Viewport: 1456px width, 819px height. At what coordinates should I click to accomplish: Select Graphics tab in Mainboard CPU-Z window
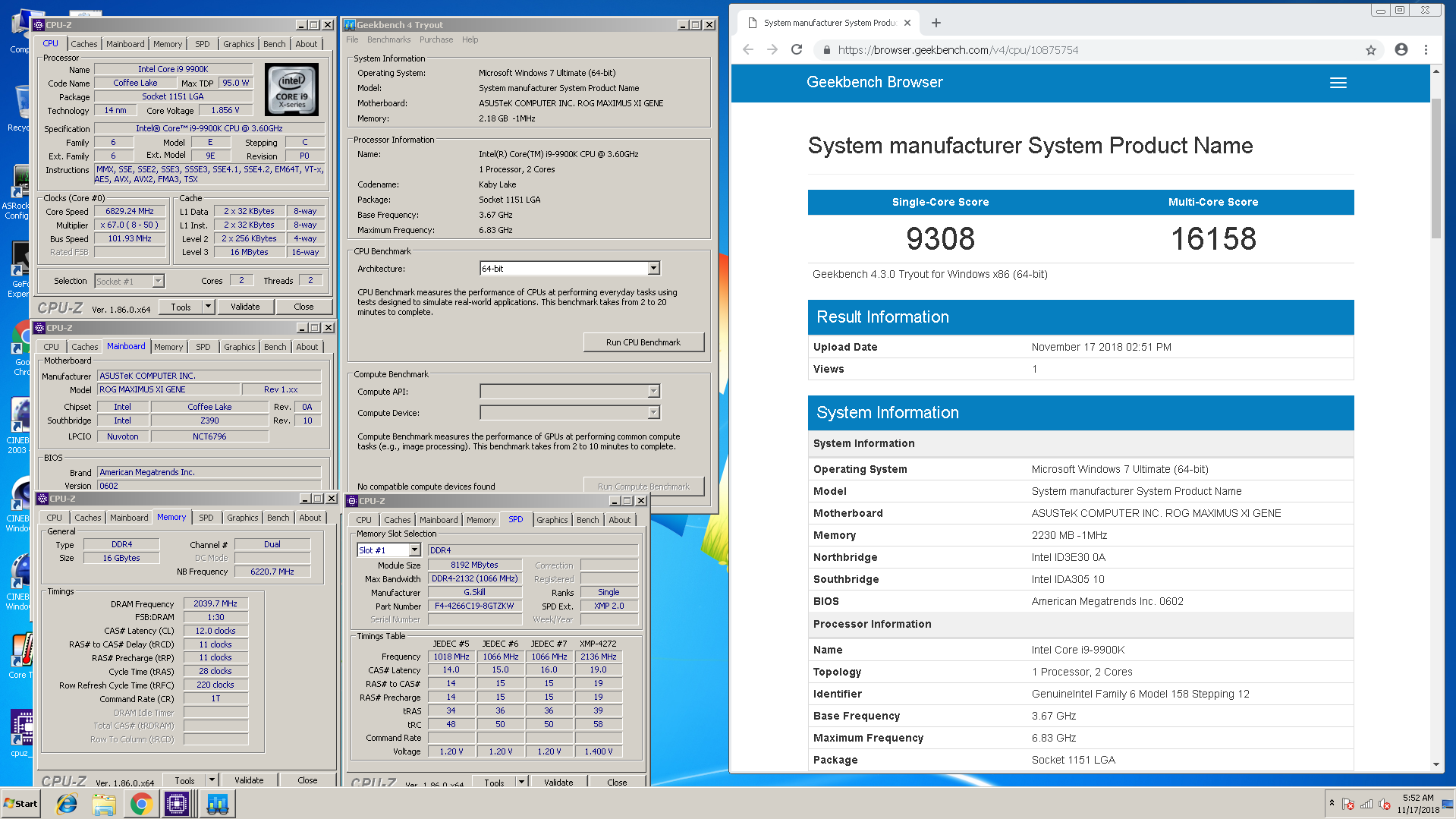click(x=240, y=347)
